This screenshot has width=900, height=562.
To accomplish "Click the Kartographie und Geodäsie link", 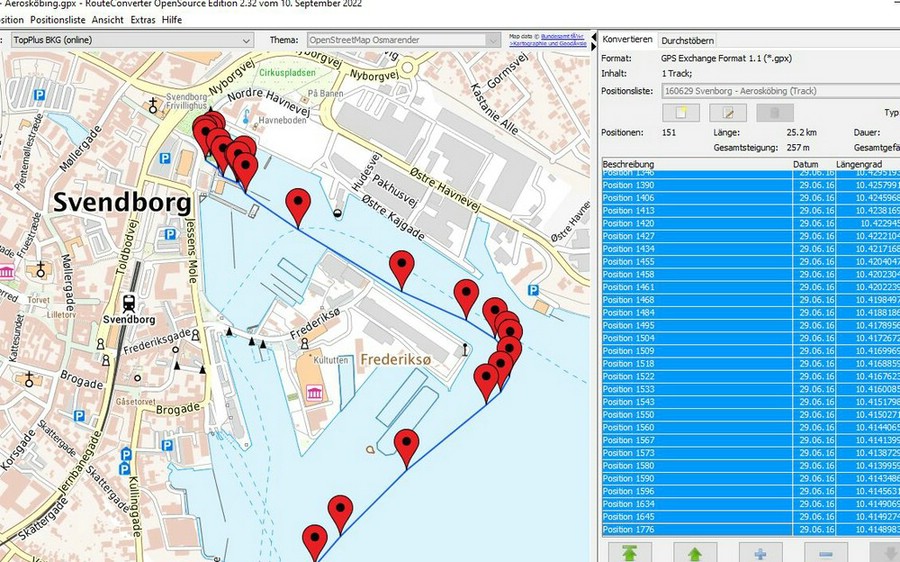I will click(x=549, y=45).
